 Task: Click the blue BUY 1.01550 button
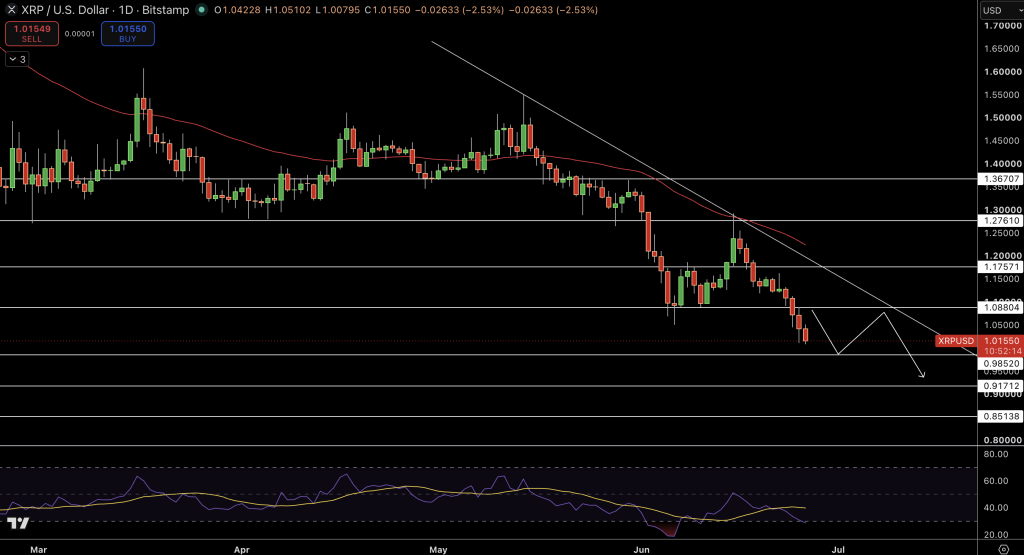[128, 34]
